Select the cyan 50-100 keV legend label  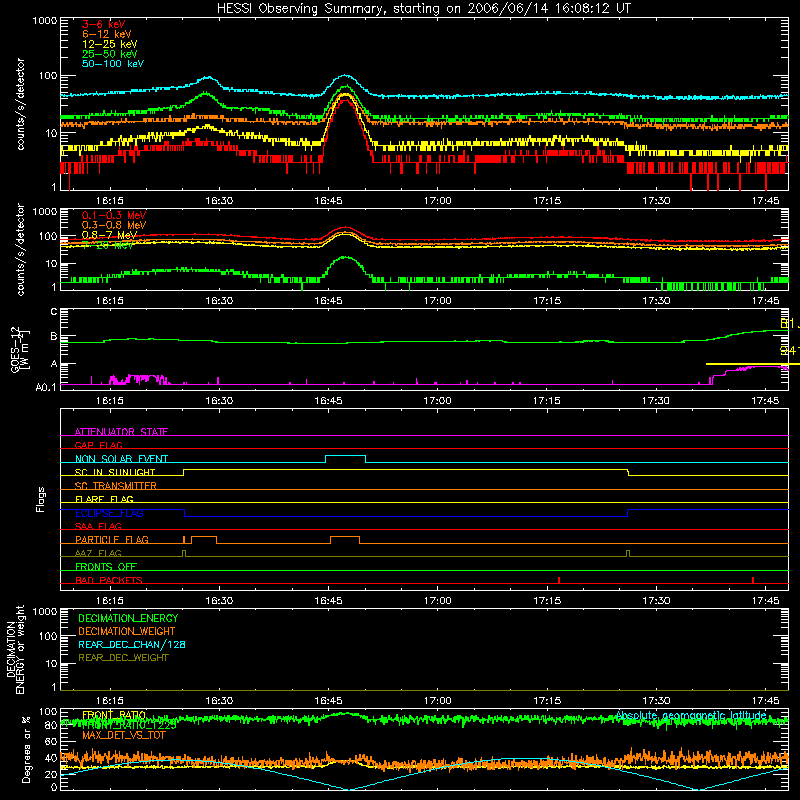click(113, 63)
